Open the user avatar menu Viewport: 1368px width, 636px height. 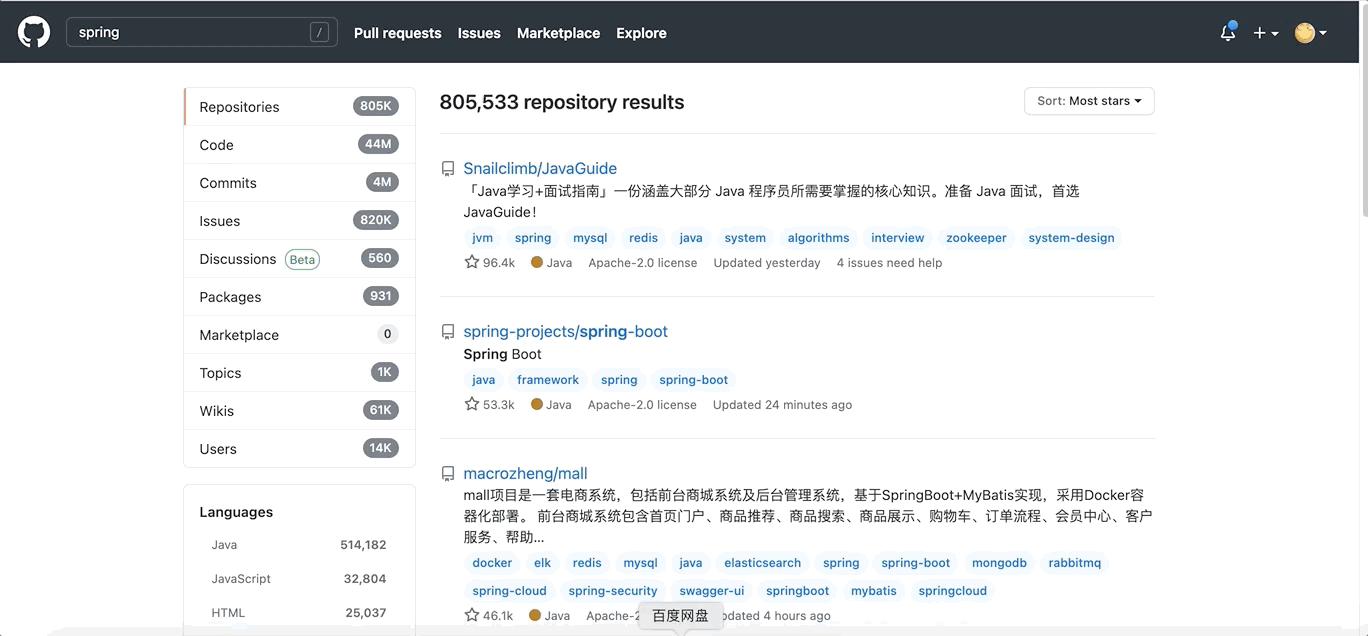(1310, 33)
